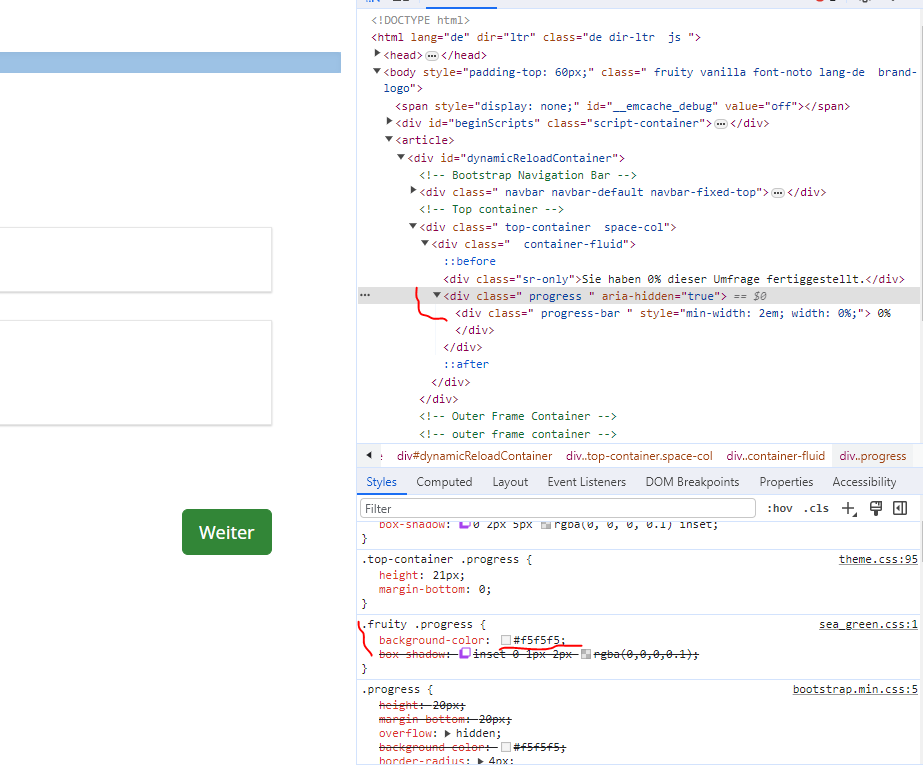This screenshot has width=923, height=765.
Task: Select div#dynamicReloadContainer in breadcrumbs
Action: (x=474, y=456)
